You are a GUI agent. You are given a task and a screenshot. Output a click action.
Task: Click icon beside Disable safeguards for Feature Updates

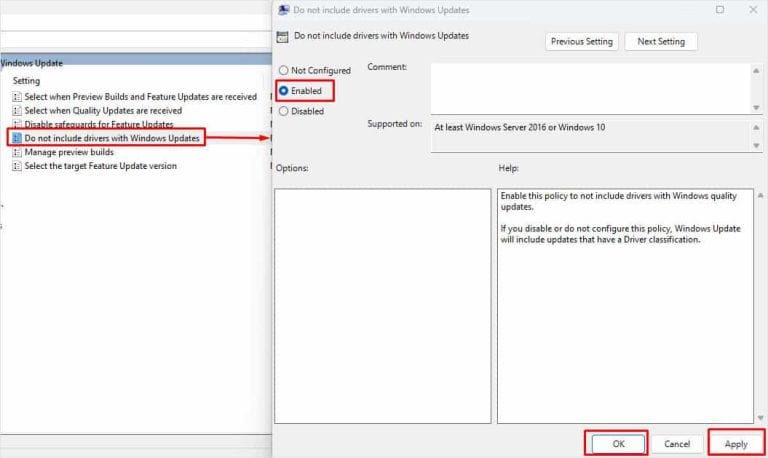17,124
